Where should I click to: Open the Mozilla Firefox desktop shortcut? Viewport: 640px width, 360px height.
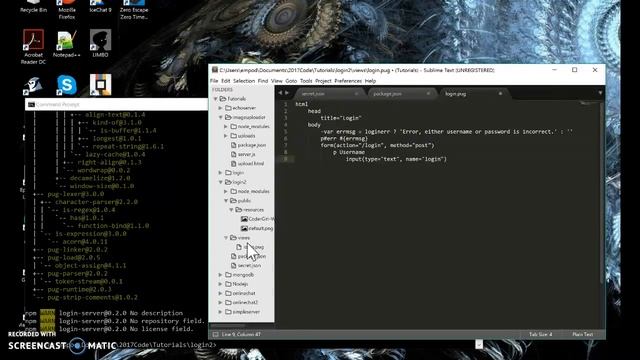click(x=67, y=9)
